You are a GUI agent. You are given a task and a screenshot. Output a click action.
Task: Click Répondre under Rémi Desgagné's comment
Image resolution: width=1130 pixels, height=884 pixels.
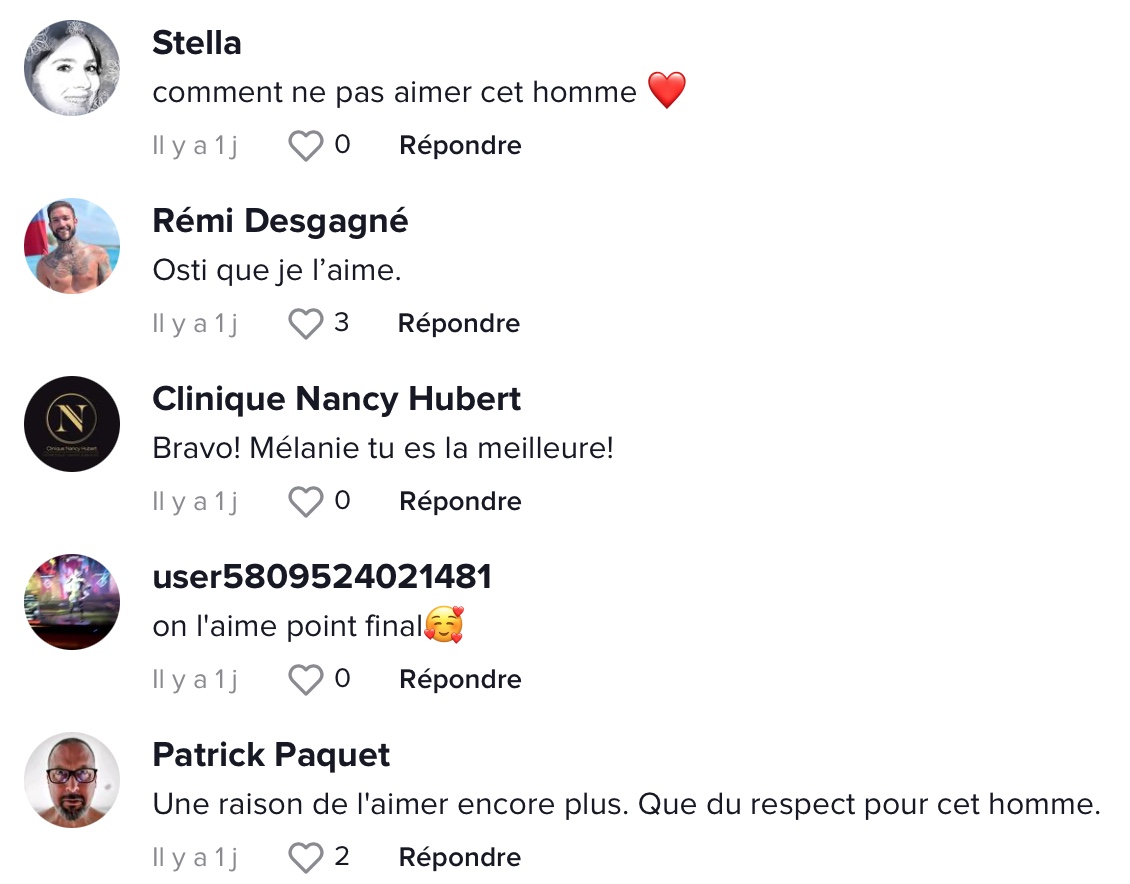(x=459, y=323)
